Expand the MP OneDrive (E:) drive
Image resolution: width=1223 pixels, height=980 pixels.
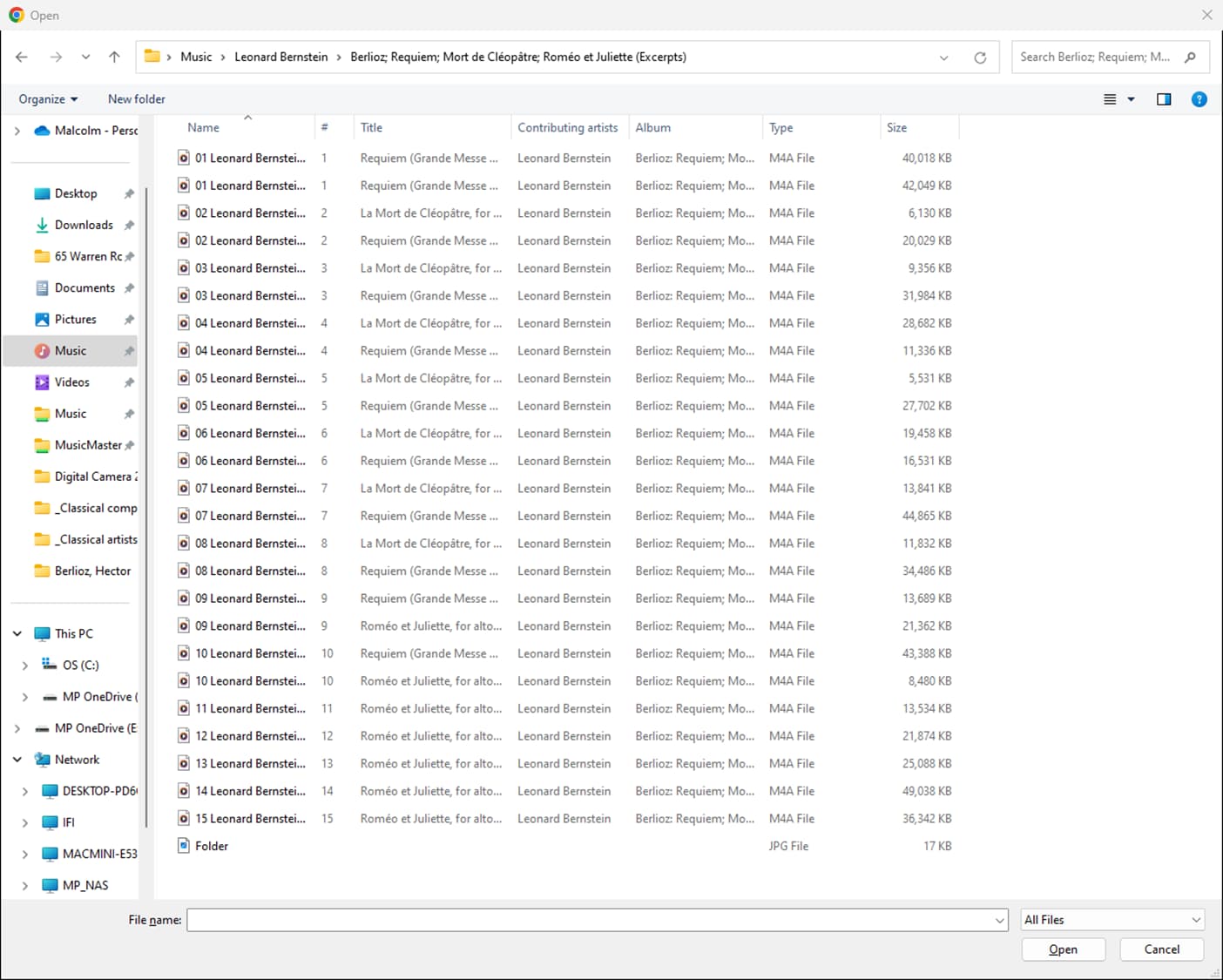tap(17, 728)
